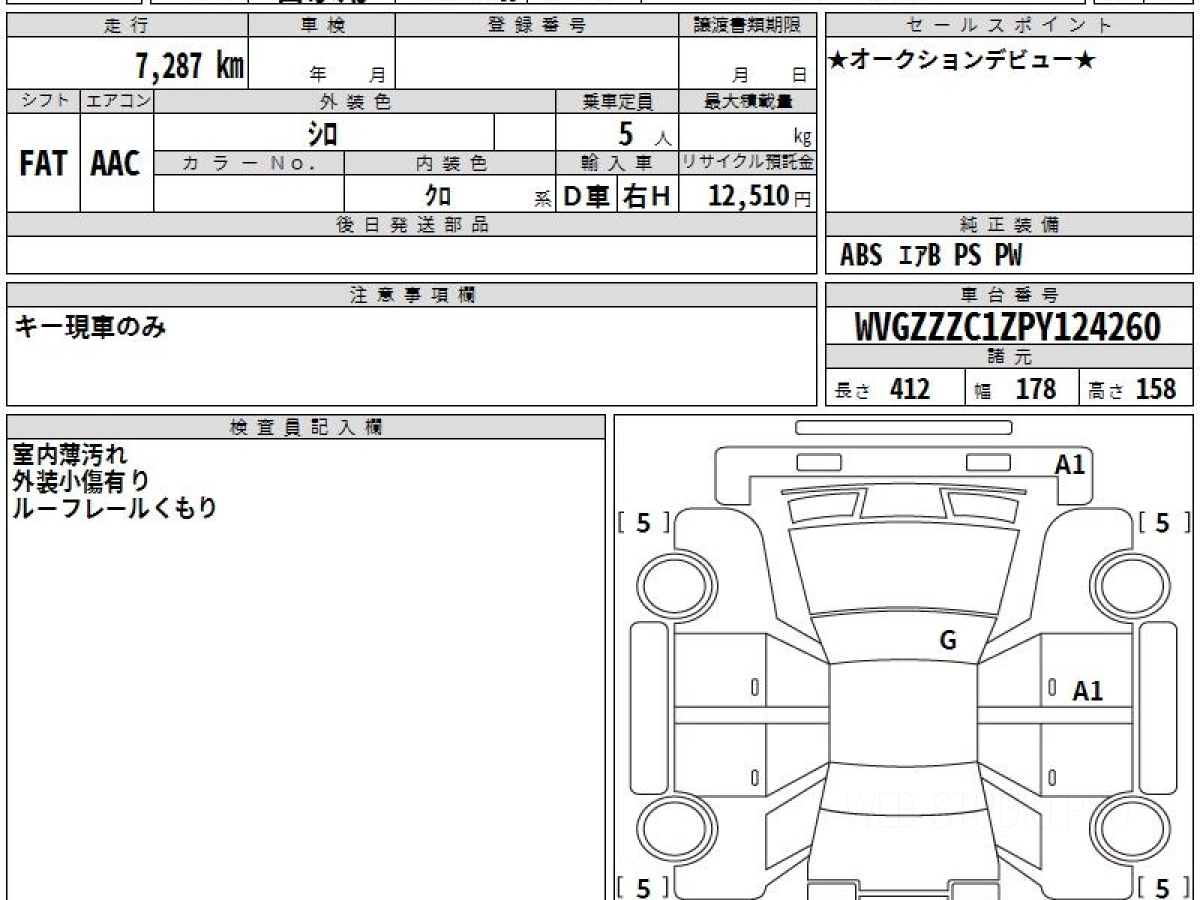Click the length value 長さ 412
1200x900 pixels.
(883, 389)
